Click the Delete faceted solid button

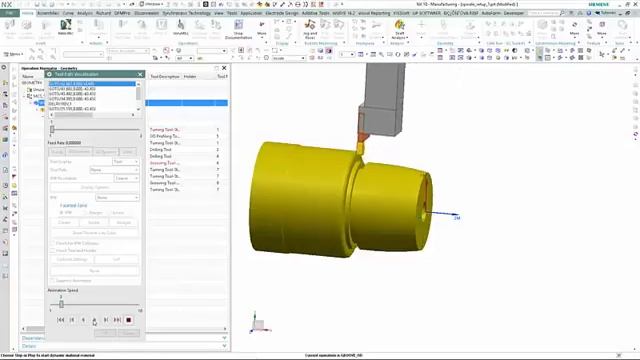94,223
